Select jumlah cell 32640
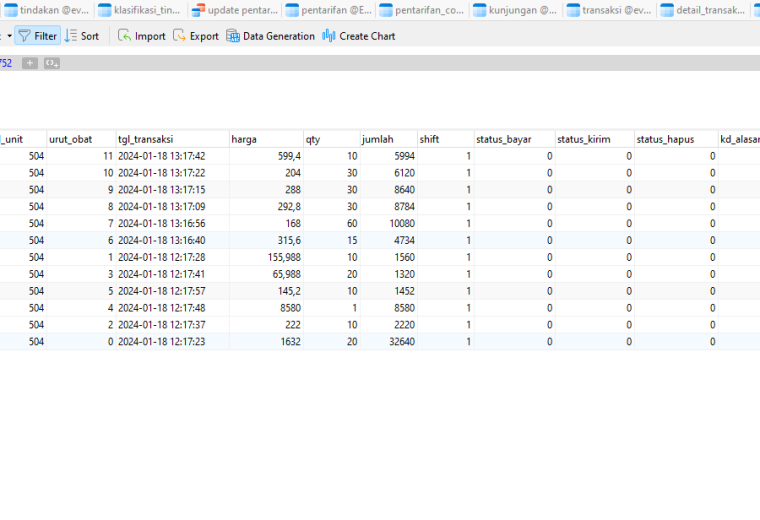 pos(388,342)
